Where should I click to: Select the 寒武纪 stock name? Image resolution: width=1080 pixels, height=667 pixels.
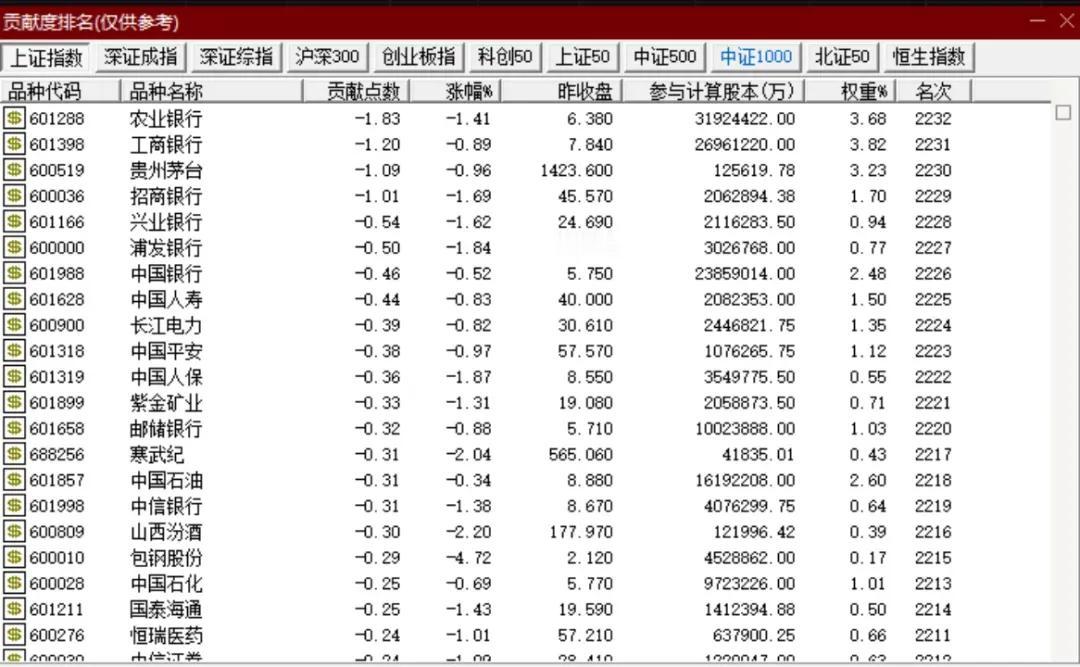(157, 454)
